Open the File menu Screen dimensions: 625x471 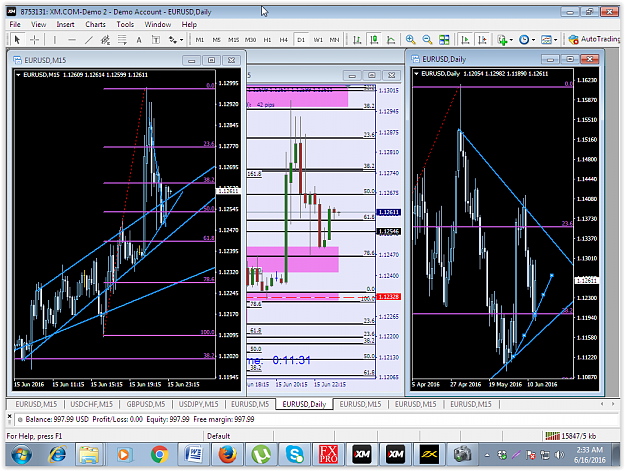pos(15,24)
